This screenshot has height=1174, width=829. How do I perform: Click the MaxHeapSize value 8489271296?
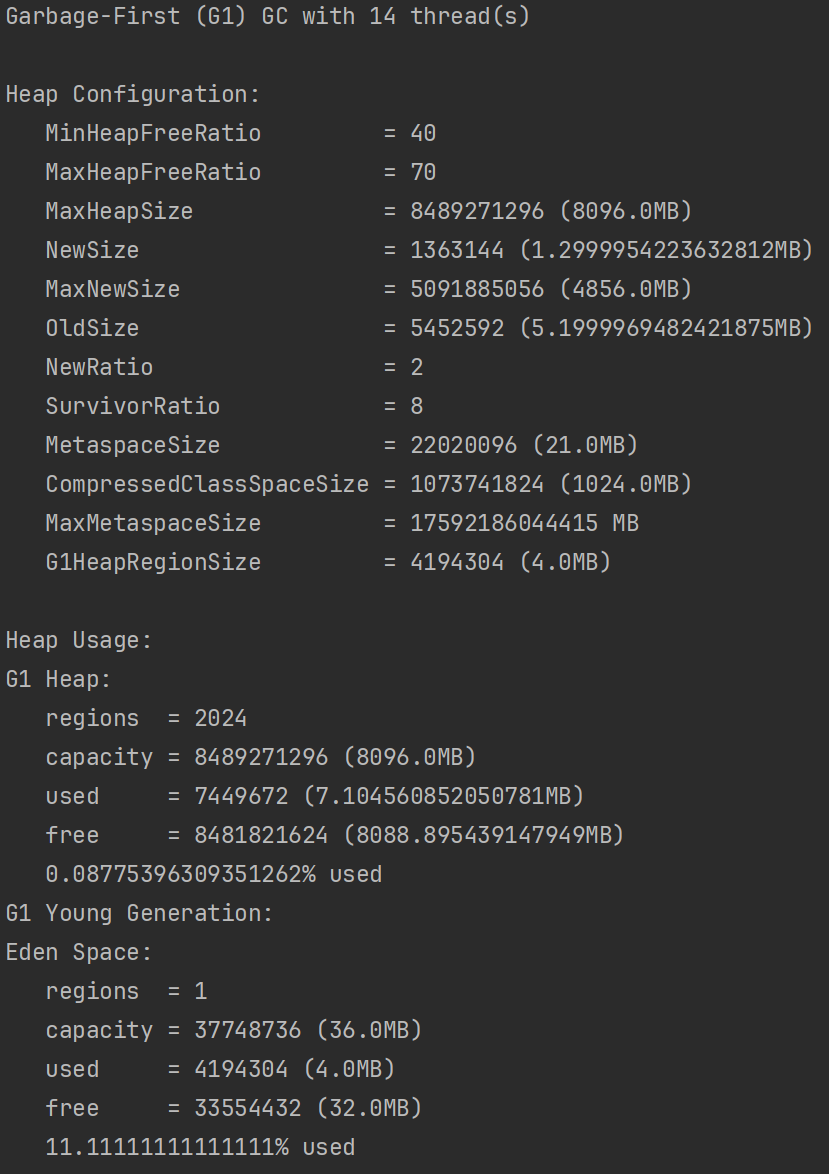tap(477, 212)
